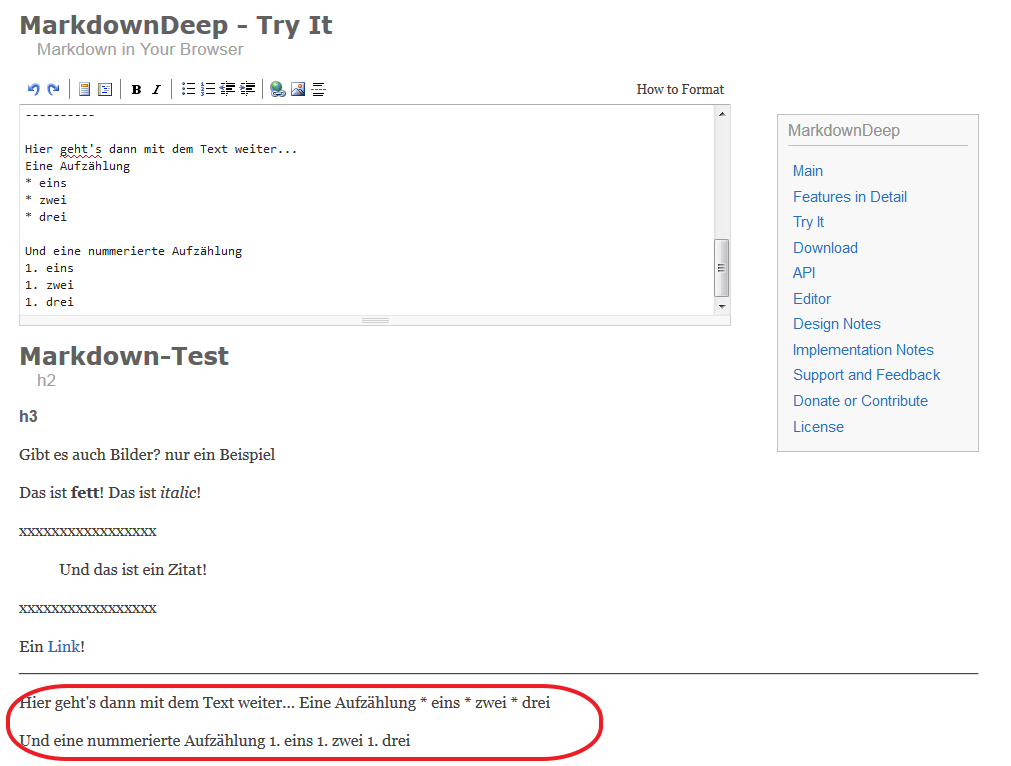This screenshot has width=1011, height=766.
Task: Click the editor resize grip bar
Action: [375, 320]
